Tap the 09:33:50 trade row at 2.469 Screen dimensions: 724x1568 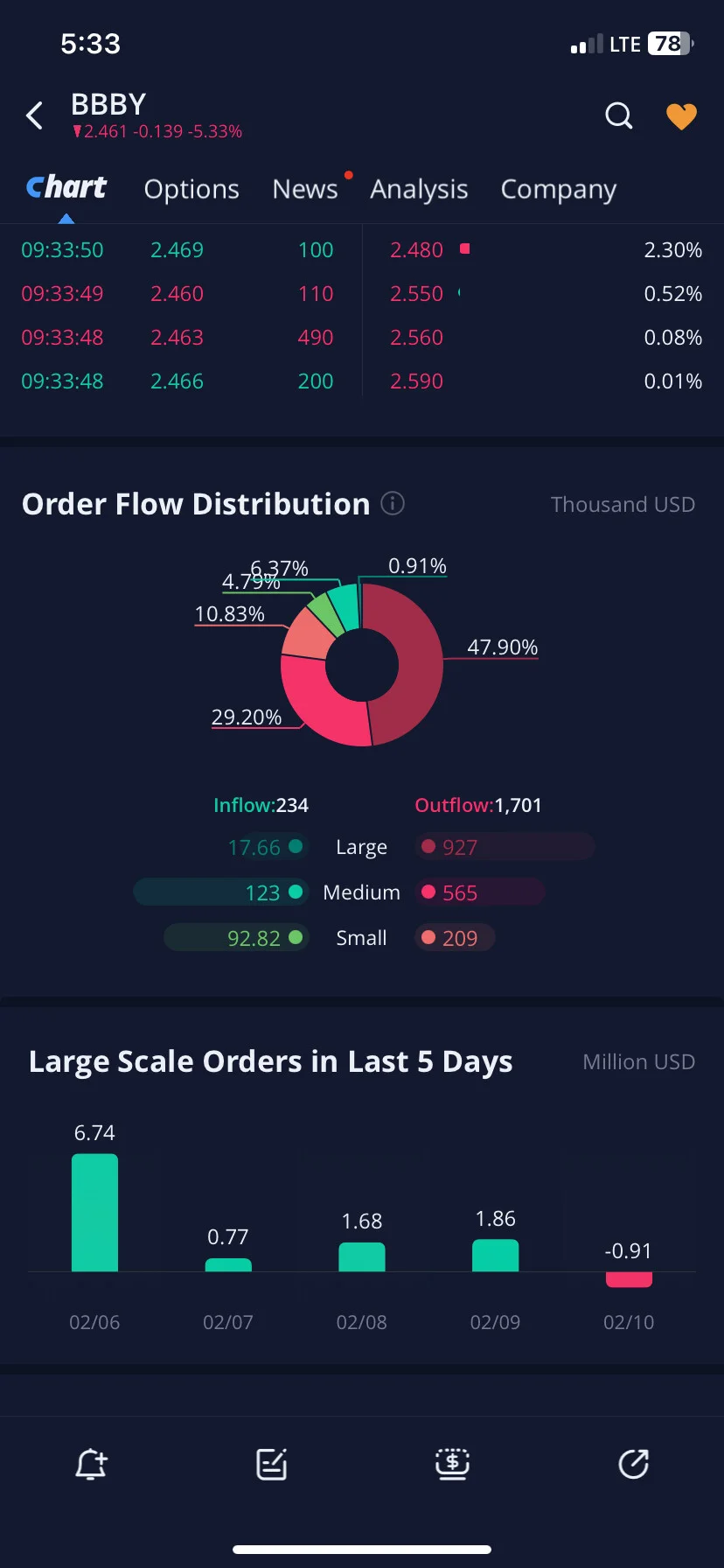[x=178, y=250]
